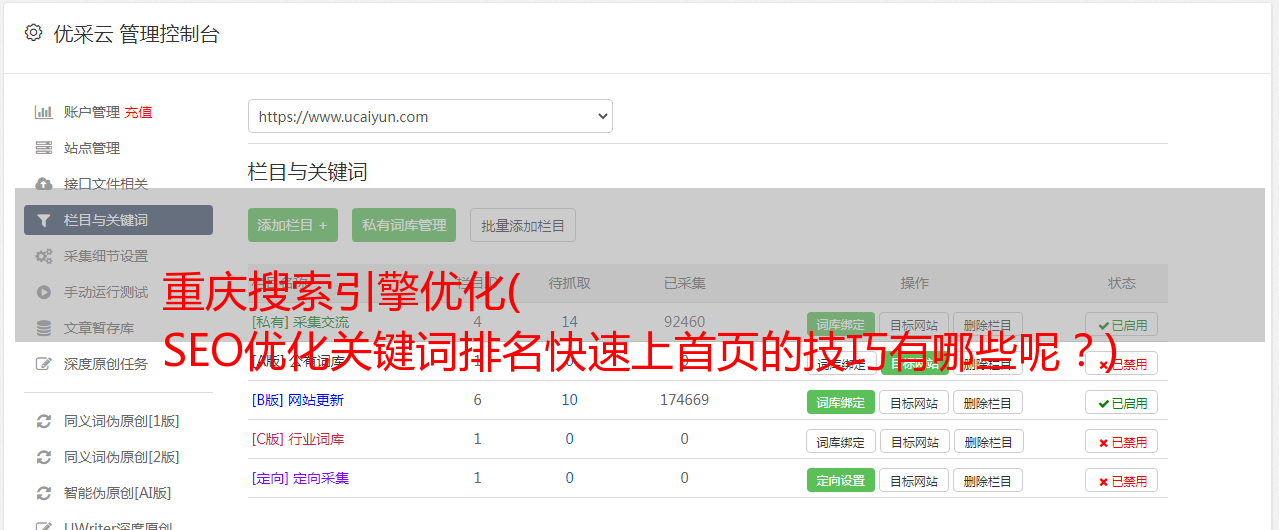Image resolution: width=1279 pixels, height=530 pixels.
Task: Click the gears icon for 采集细节设置
Action: pos(43,256)
